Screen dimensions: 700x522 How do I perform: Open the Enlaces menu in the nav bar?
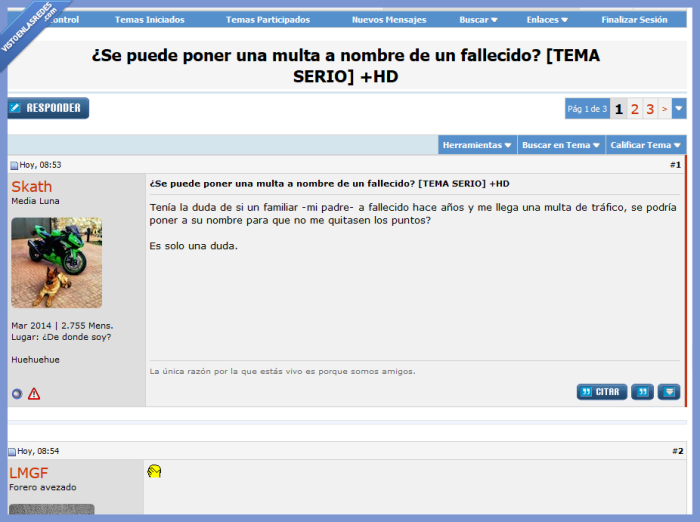point(547,20)
